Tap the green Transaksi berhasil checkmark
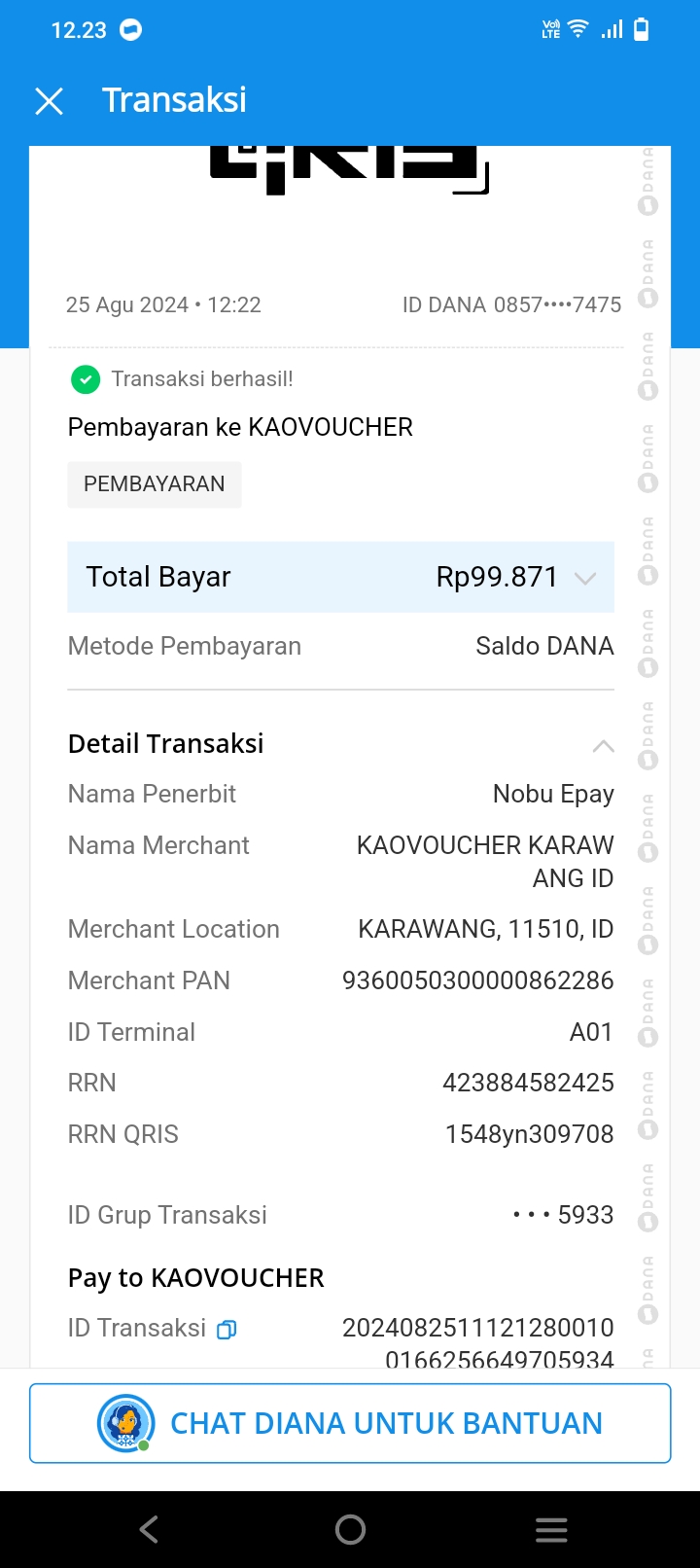The height and width of the screenshot is (1568, 700). pyautogui.click(x=86, y=379)
